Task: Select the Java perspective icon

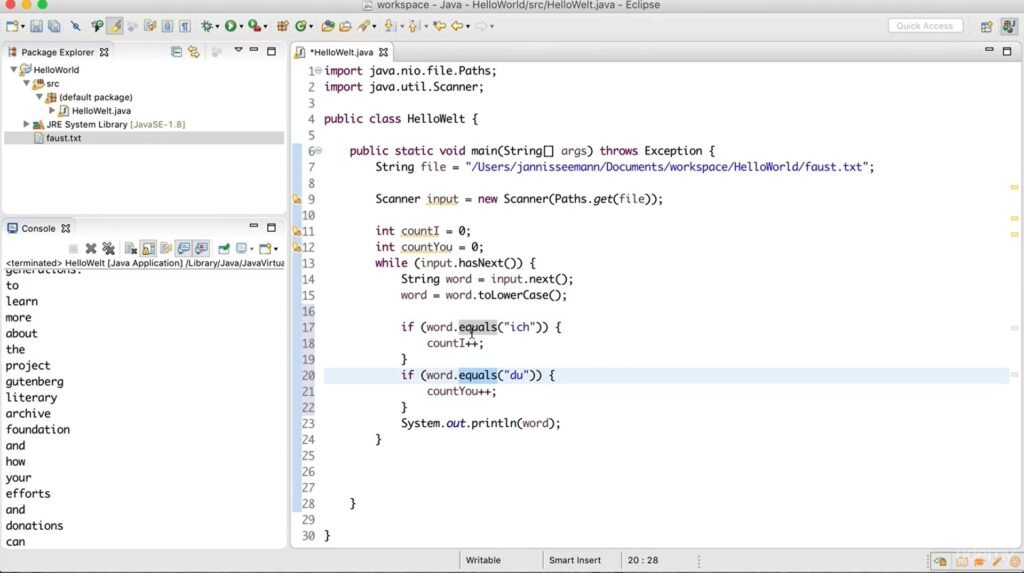Action: point(1009,26)
